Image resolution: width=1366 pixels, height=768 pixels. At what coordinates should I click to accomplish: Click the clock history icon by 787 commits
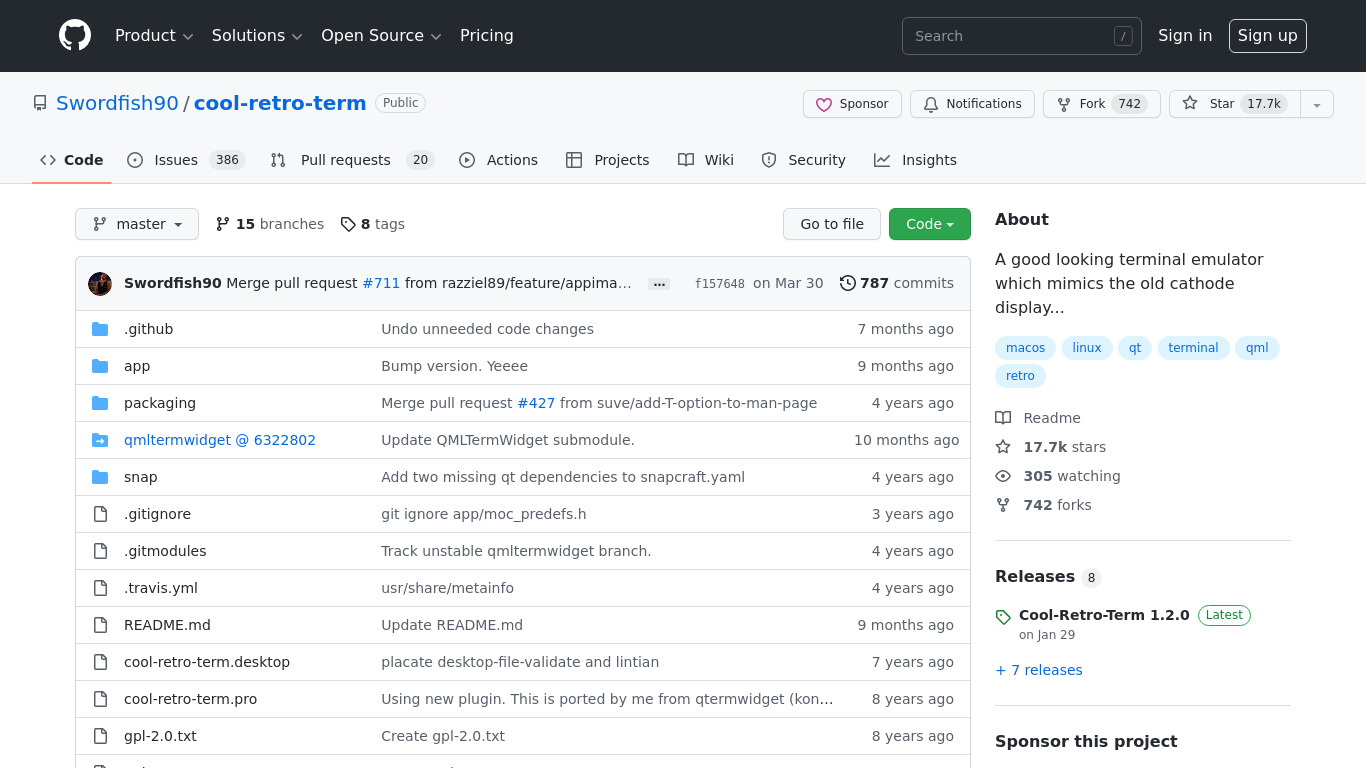click(x=848, y=283)
